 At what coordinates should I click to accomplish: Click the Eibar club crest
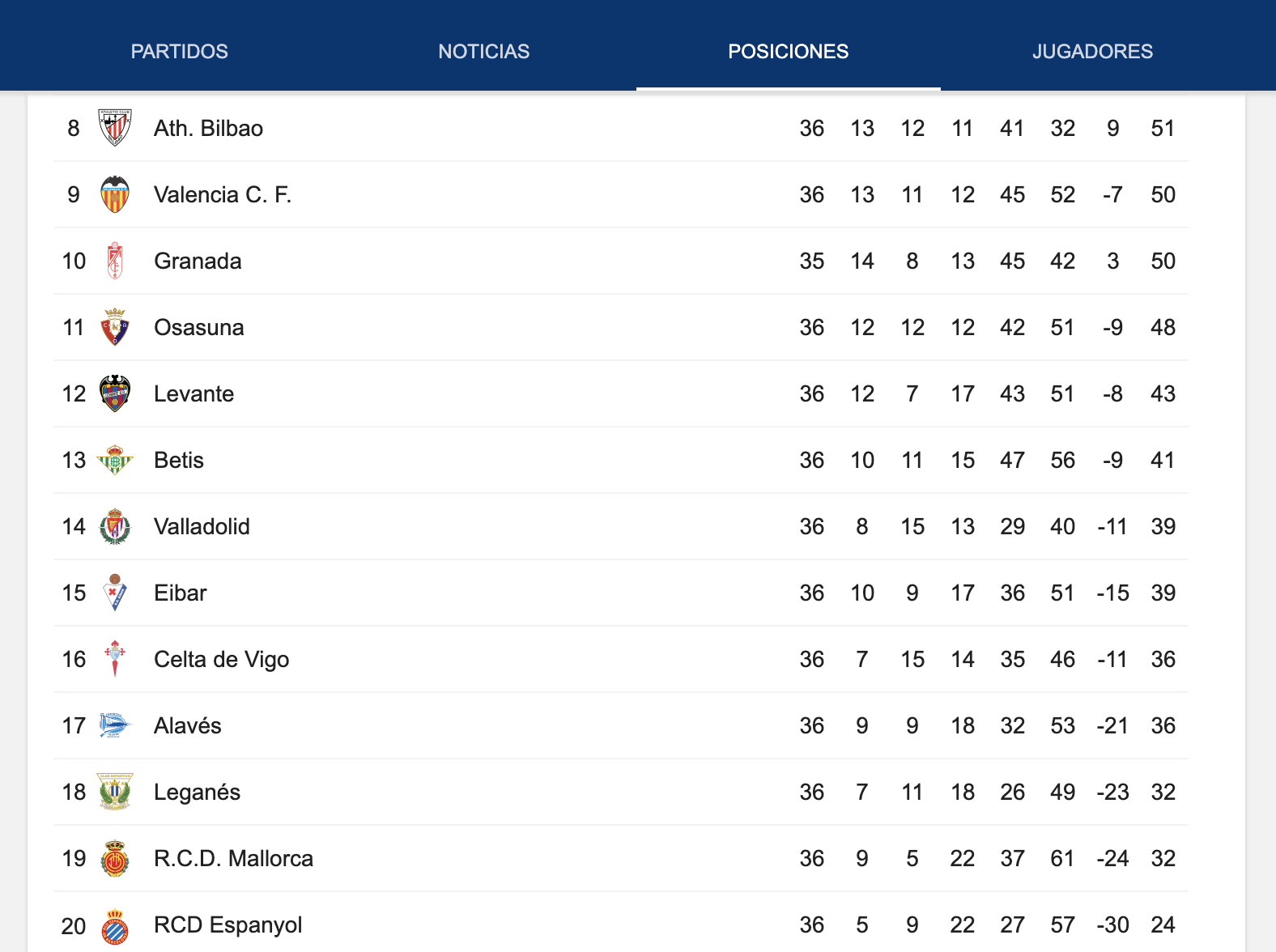click(114, 592)
